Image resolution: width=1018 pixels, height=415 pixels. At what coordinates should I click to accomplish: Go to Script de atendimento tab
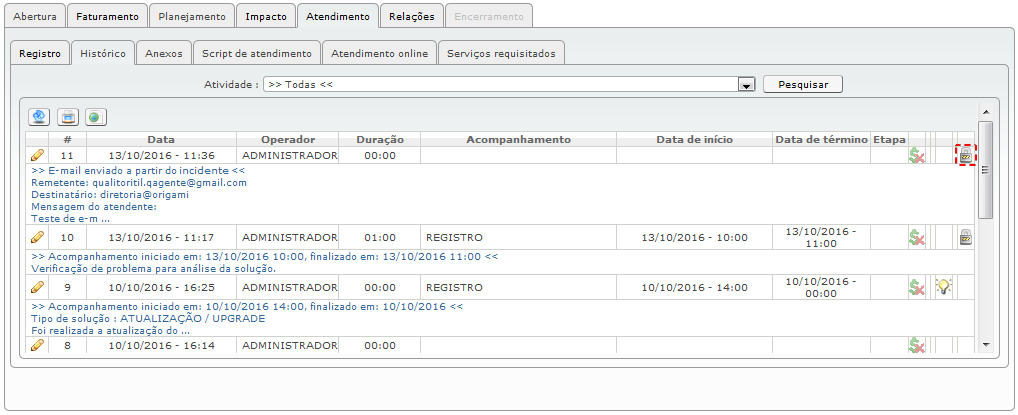pos(257,53)
